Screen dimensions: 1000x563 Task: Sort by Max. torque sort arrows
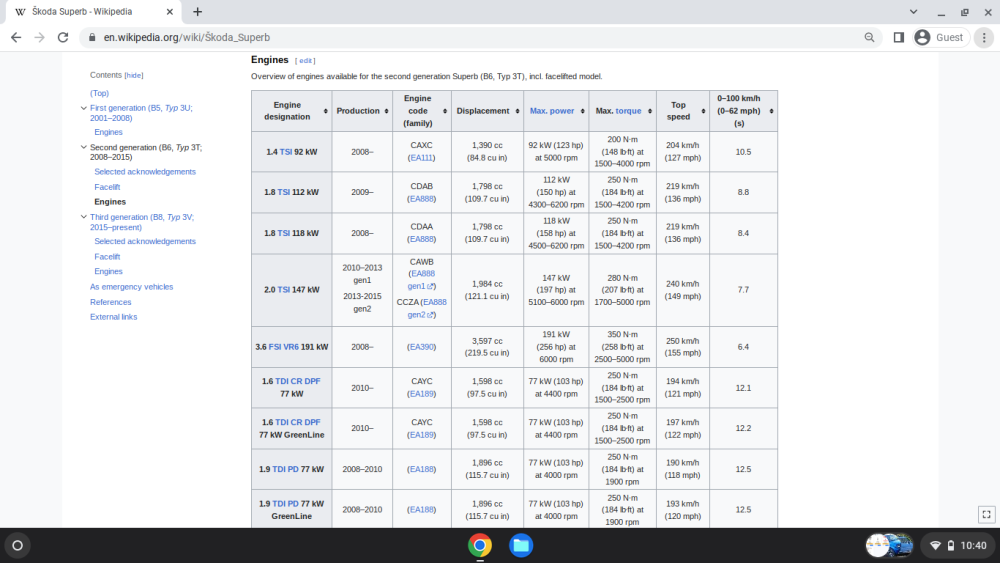point(650,111)
